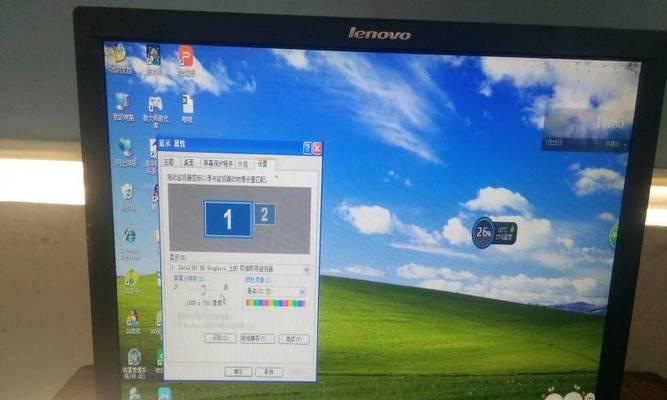Image resolution: width=667 pixels, height=400 pixels.
Task: Open the My Documents folder icon on desktop
Action: click(119, 58)
